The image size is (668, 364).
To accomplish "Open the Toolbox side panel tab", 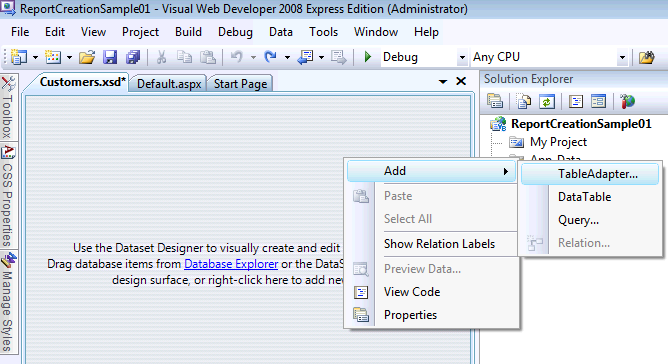I will coord(8,107).
